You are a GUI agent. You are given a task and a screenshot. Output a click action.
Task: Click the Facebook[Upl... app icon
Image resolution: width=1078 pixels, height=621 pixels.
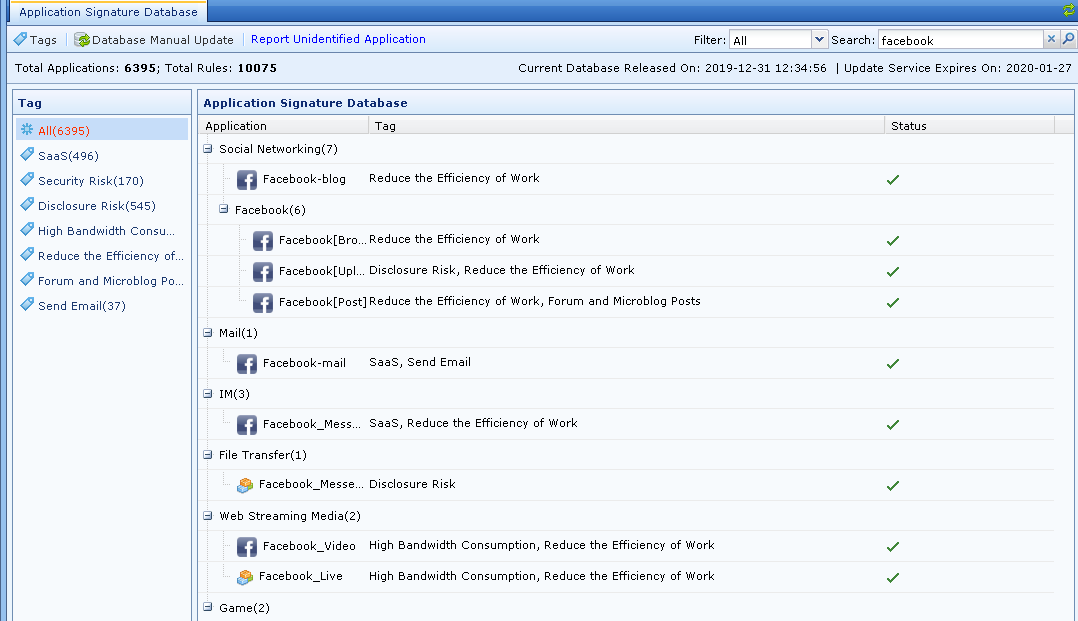[263, 272]
